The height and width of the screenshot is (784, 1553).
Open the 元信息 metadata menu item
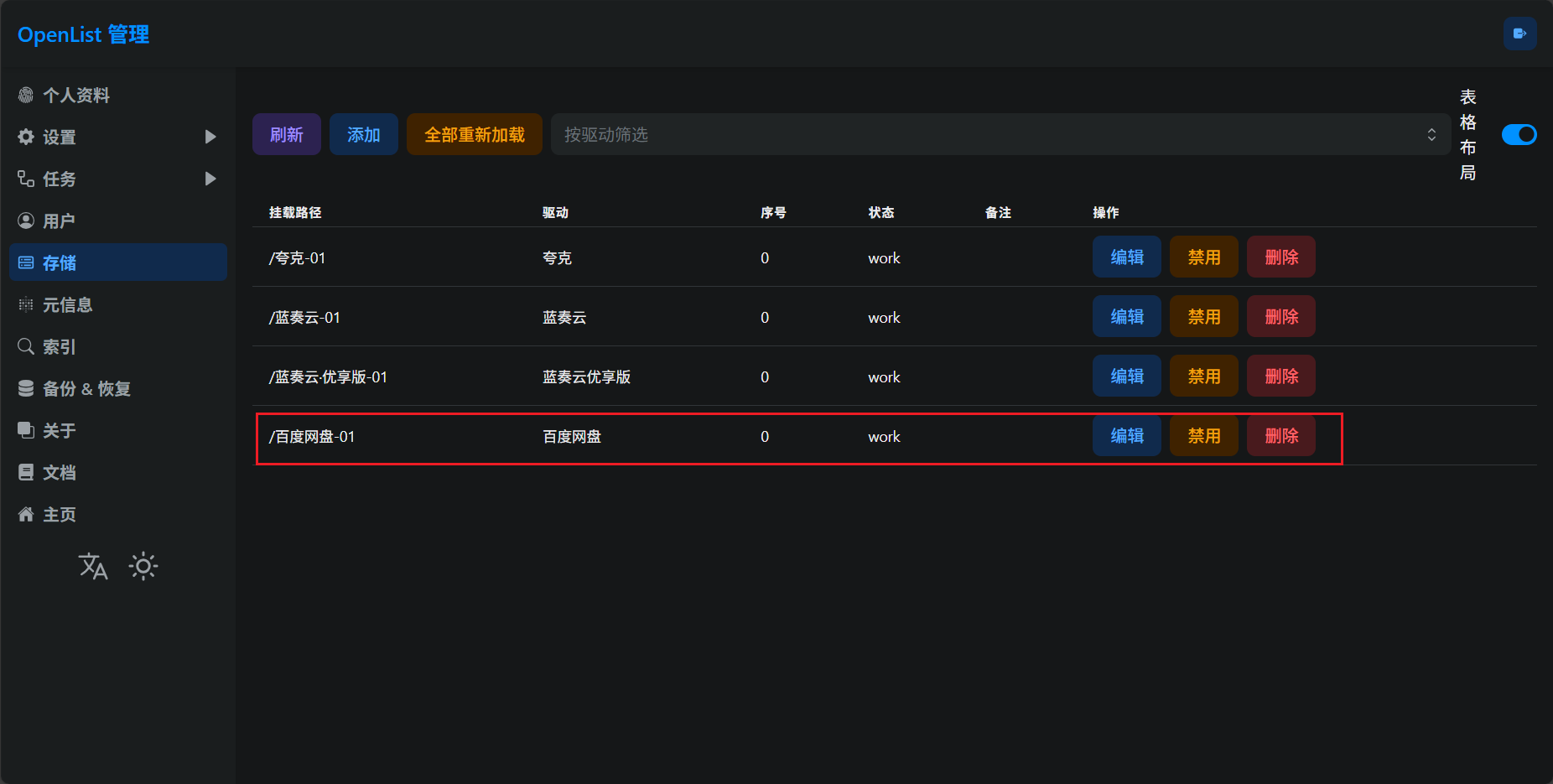pyautogui.click(x=67, y=305)
